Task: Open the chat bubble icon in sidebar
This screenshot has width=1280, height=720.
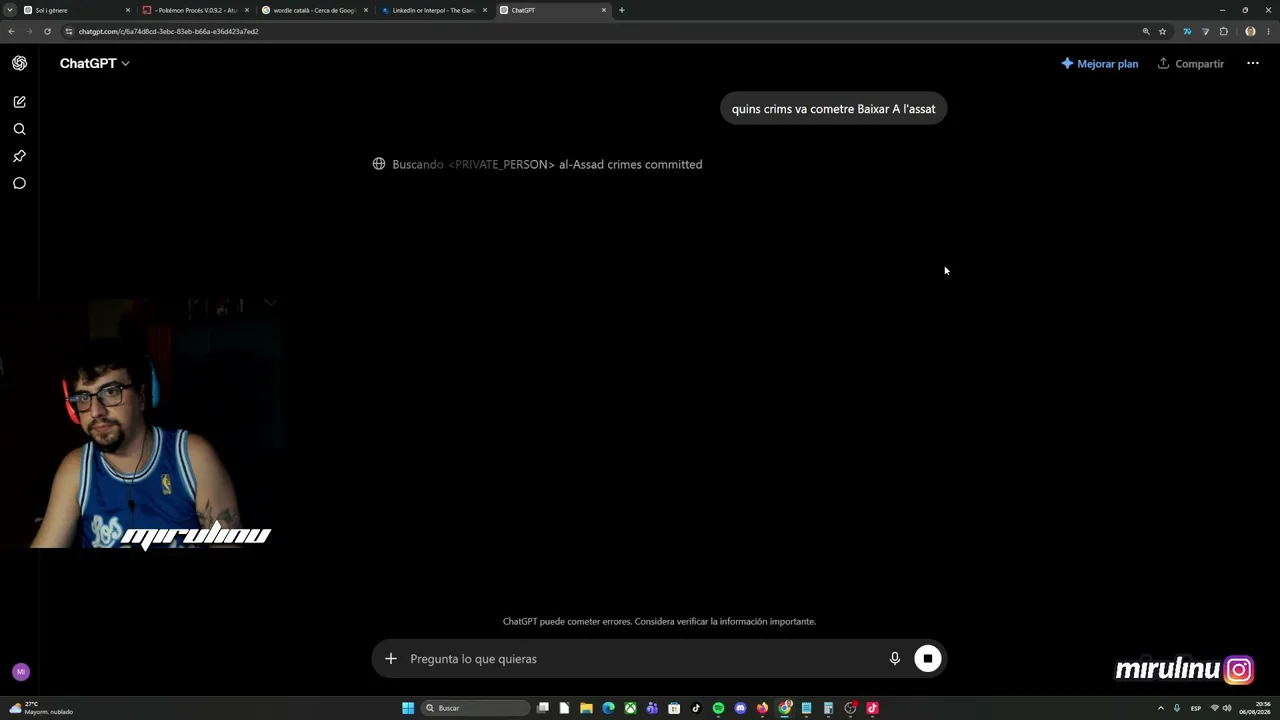Action: (19, 183)
